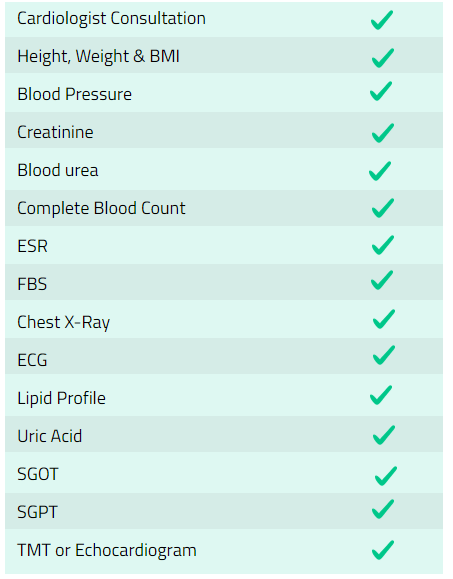Select the tick icon beside Blood urea
Image resolution: width=453 pixels, height=579 pixels.
[x=380, y=171]
